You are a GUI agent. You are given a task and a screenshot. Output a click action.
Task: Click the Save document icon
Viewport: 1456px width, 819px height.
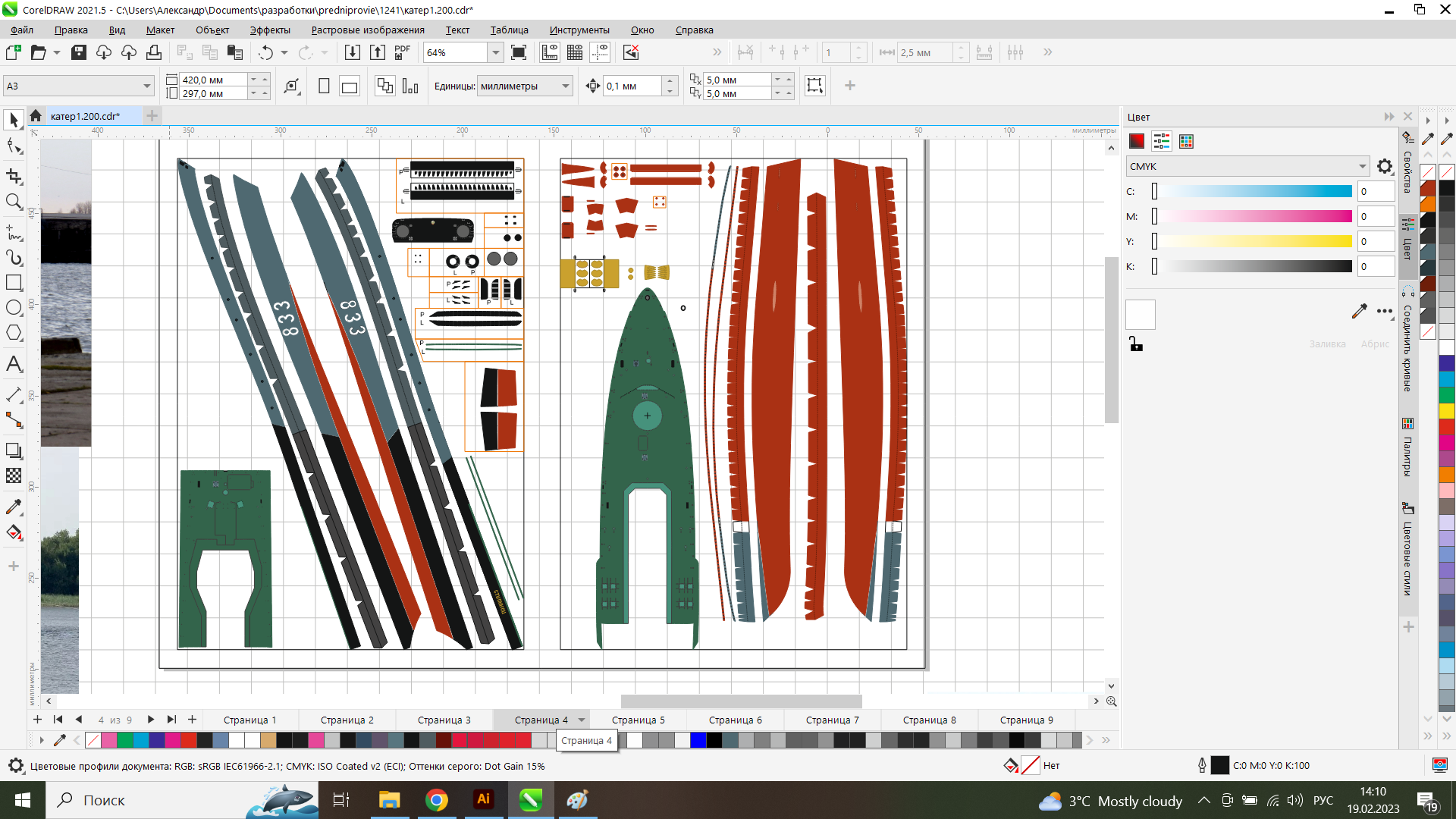pyautogui.click(x=79, y=52)
